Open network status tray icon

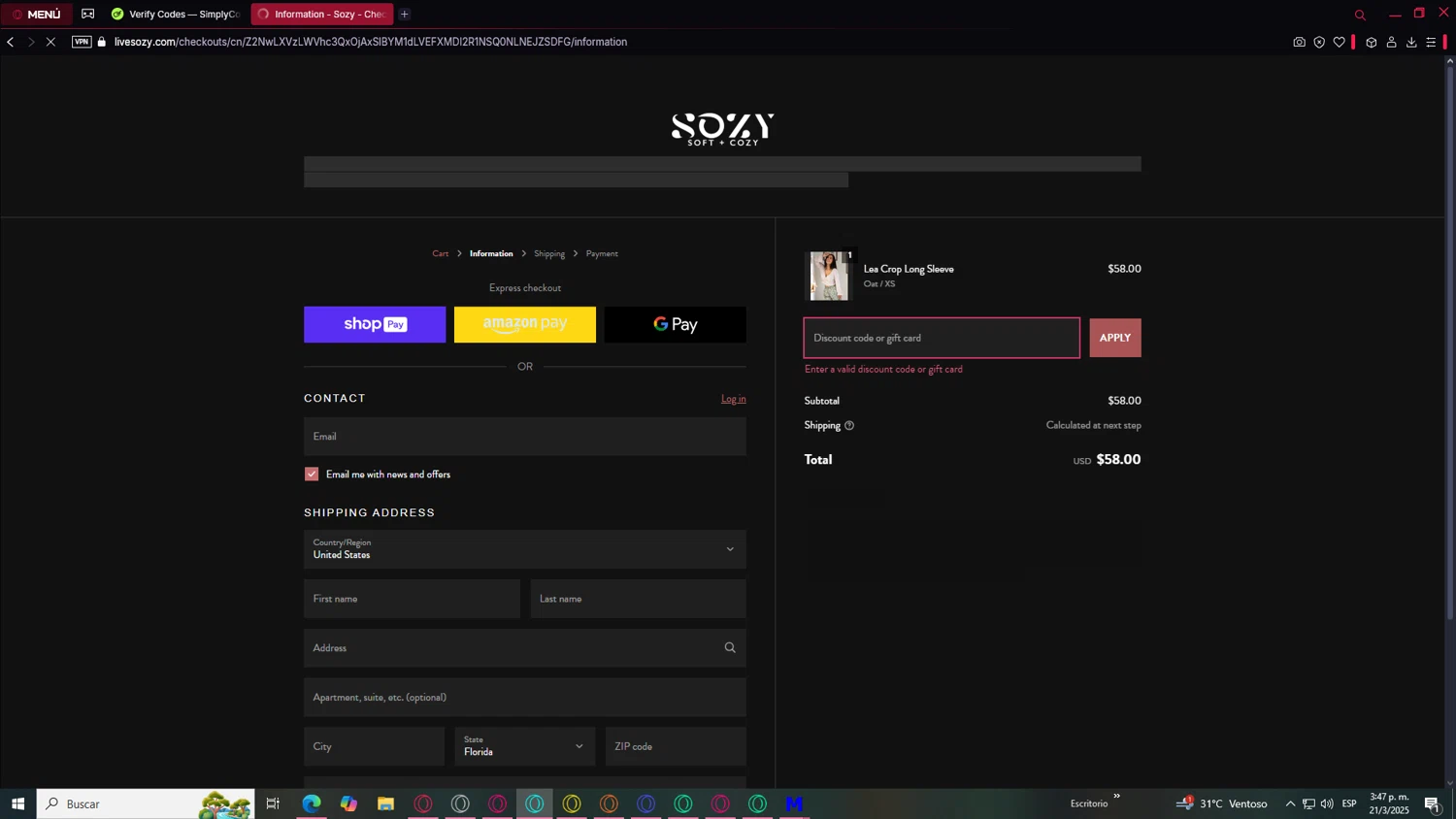[x=1308, y=803]
